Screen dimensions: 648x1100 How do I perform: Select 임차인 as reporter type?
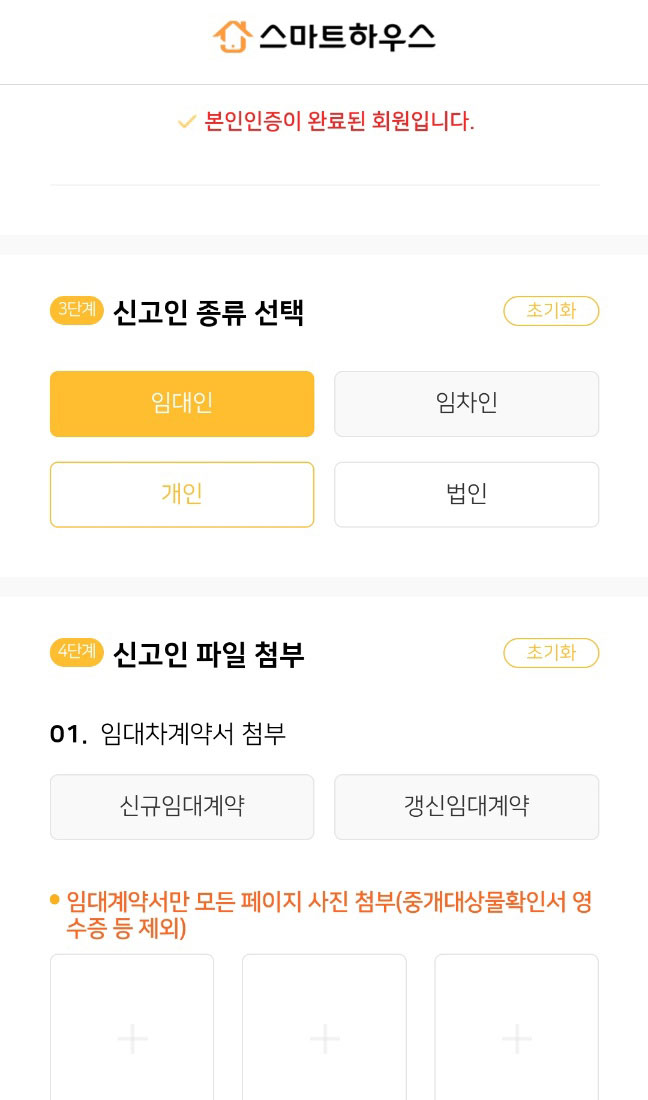coord(466,404)
